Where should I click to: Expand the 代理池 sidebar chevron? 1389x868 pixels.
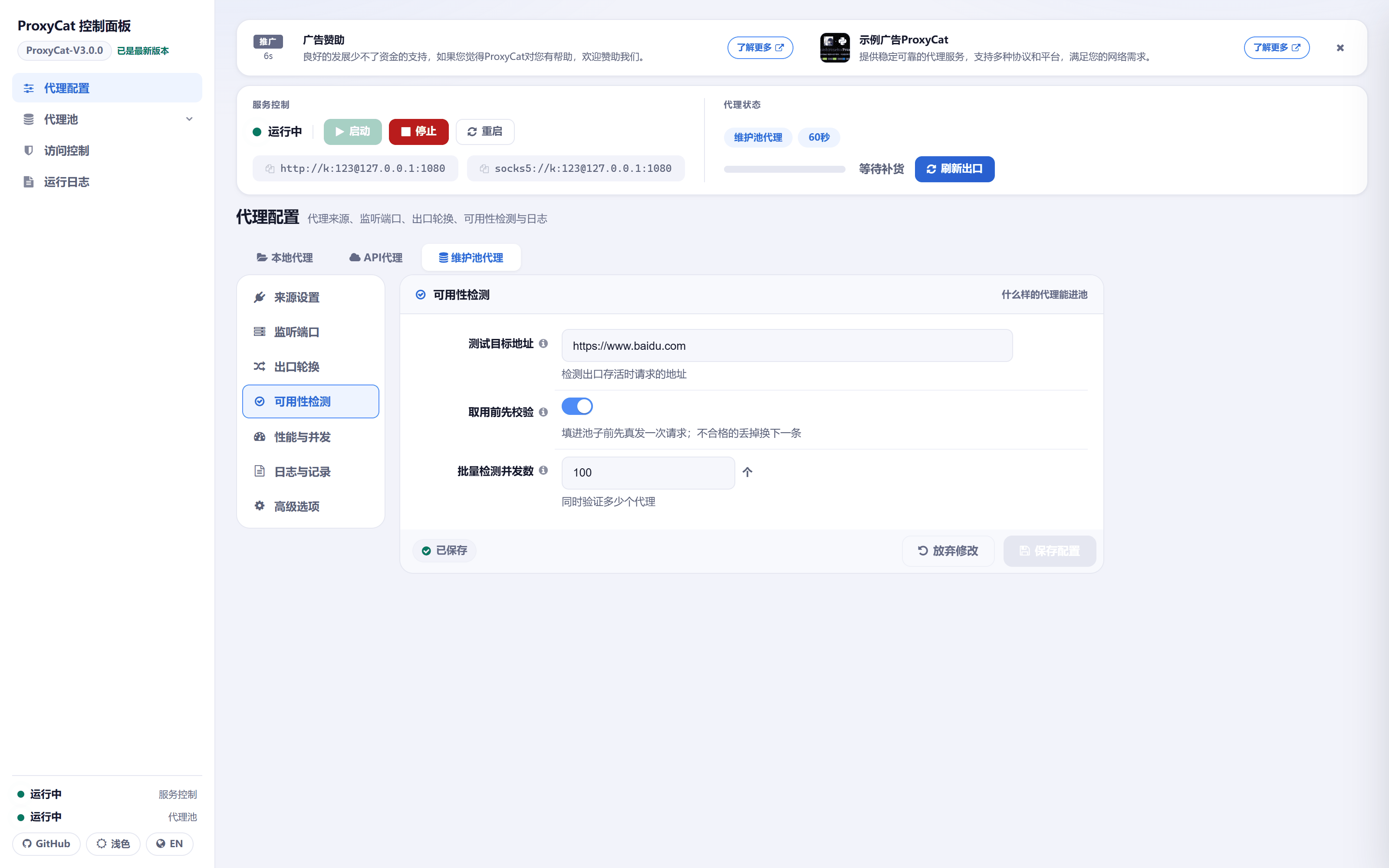point(189,119)
